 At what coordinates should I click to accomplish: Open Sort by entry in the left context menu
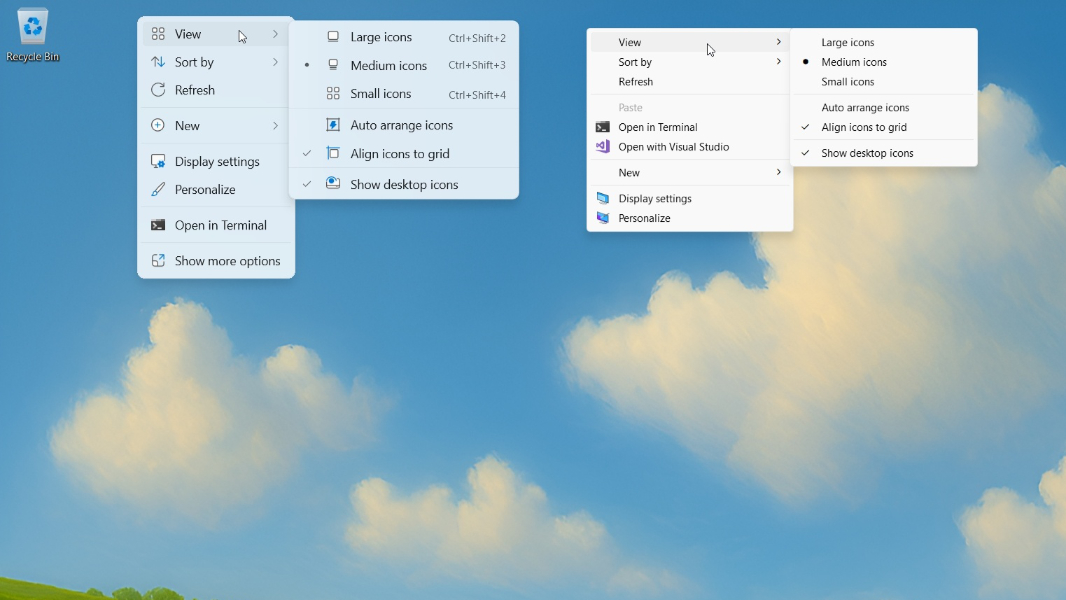point(216,62)
